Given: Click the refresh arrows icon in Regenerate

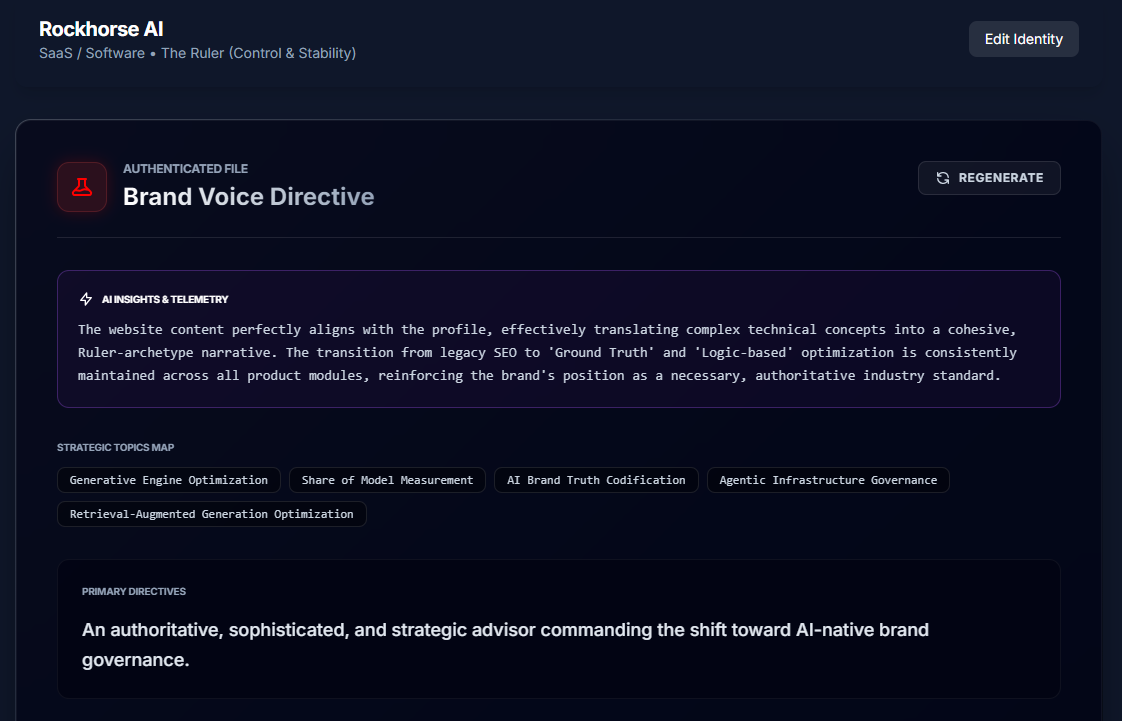Looking at the screenshot, I should [943, 178].
